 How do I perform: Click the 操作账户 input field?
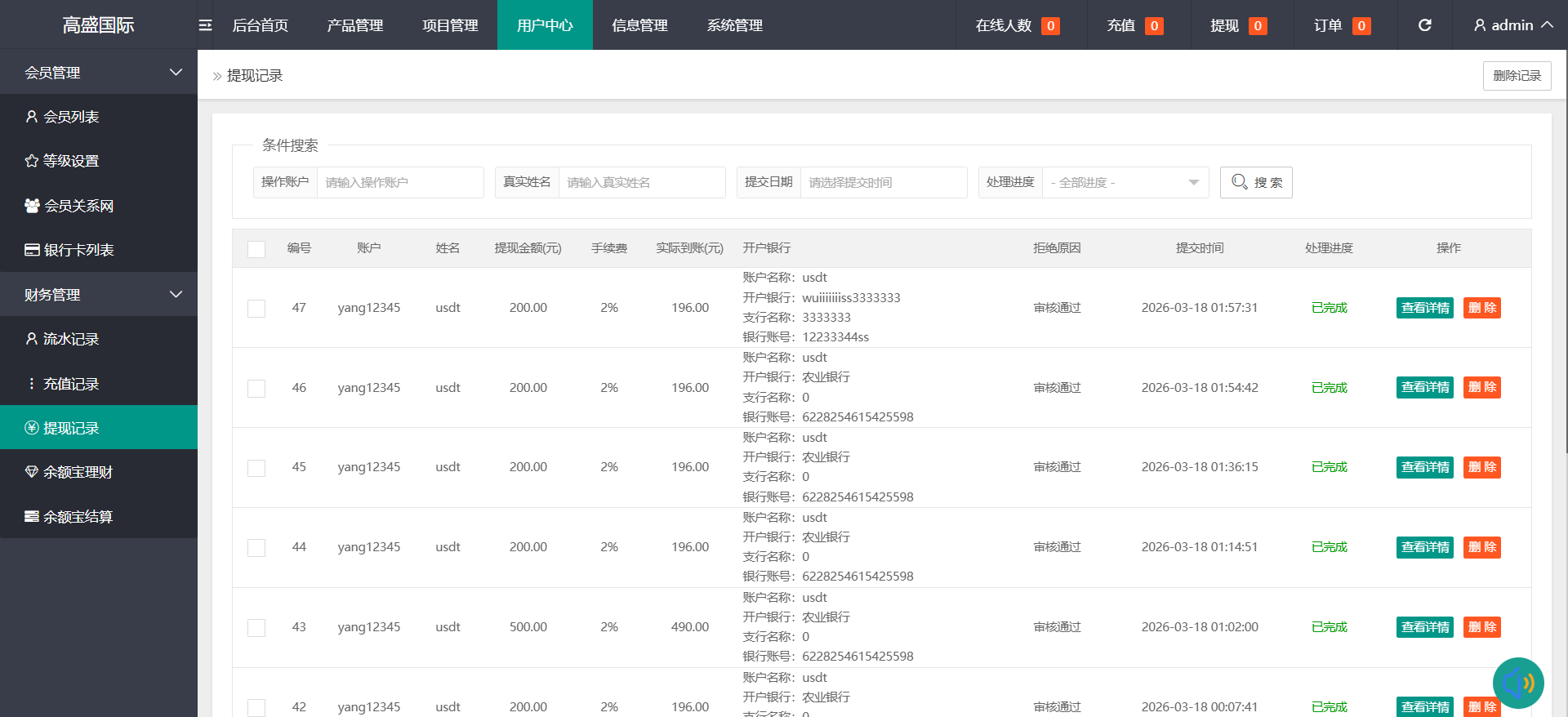399,182
